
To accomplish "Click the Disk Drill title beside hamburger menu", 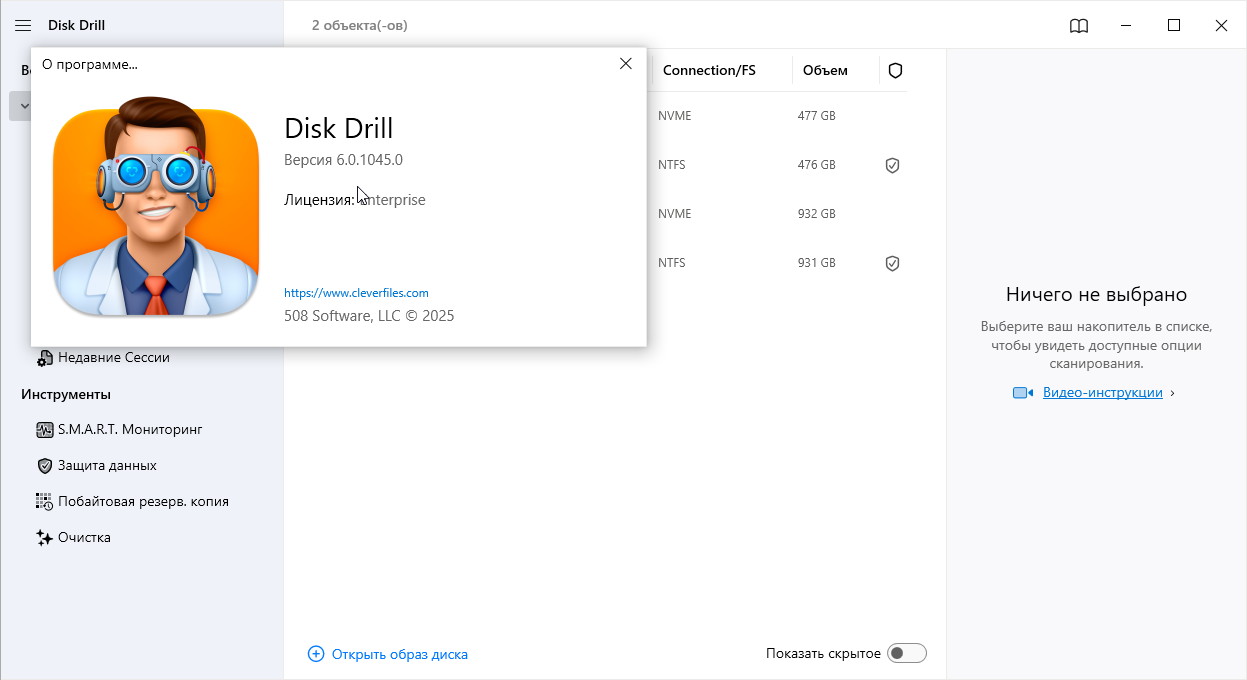I will pos(77,25).
